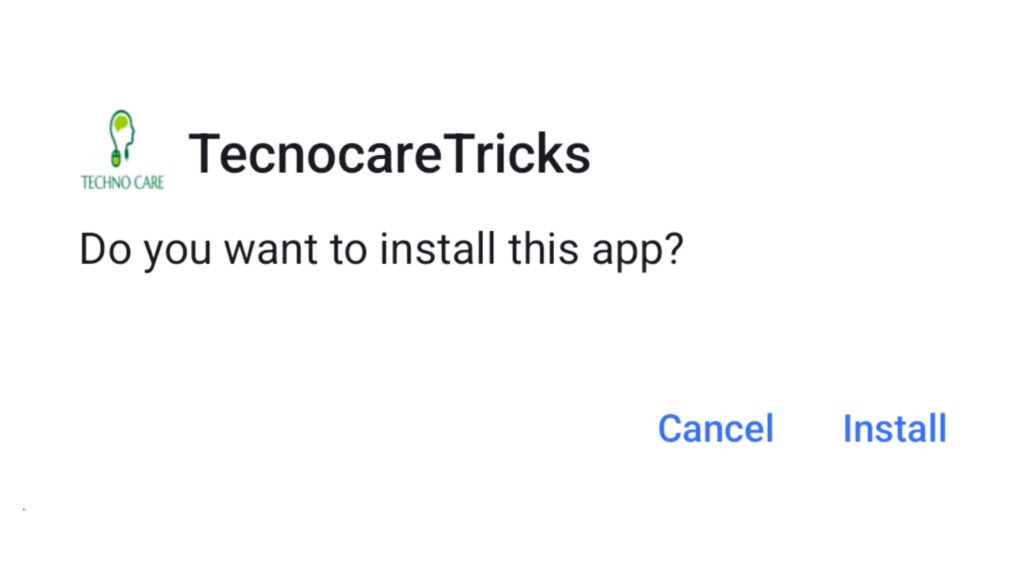
Task: Click the TecnocareTricks app title
Action: [389, 154]
